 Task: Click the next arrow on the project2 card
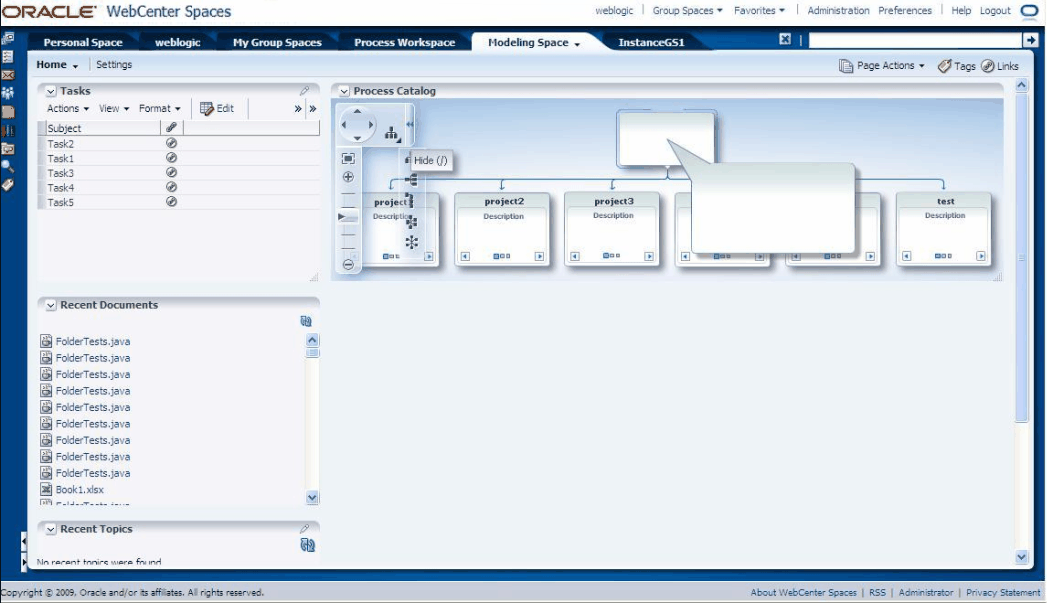tap(540, 256)
